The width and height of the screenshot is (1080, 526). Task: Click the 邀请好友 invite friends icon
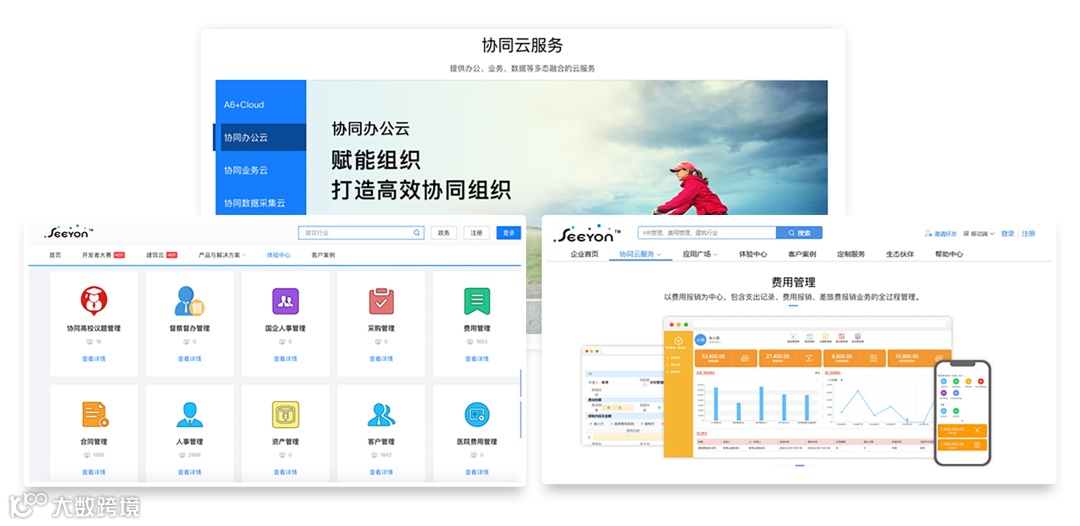tap(928, 233)
